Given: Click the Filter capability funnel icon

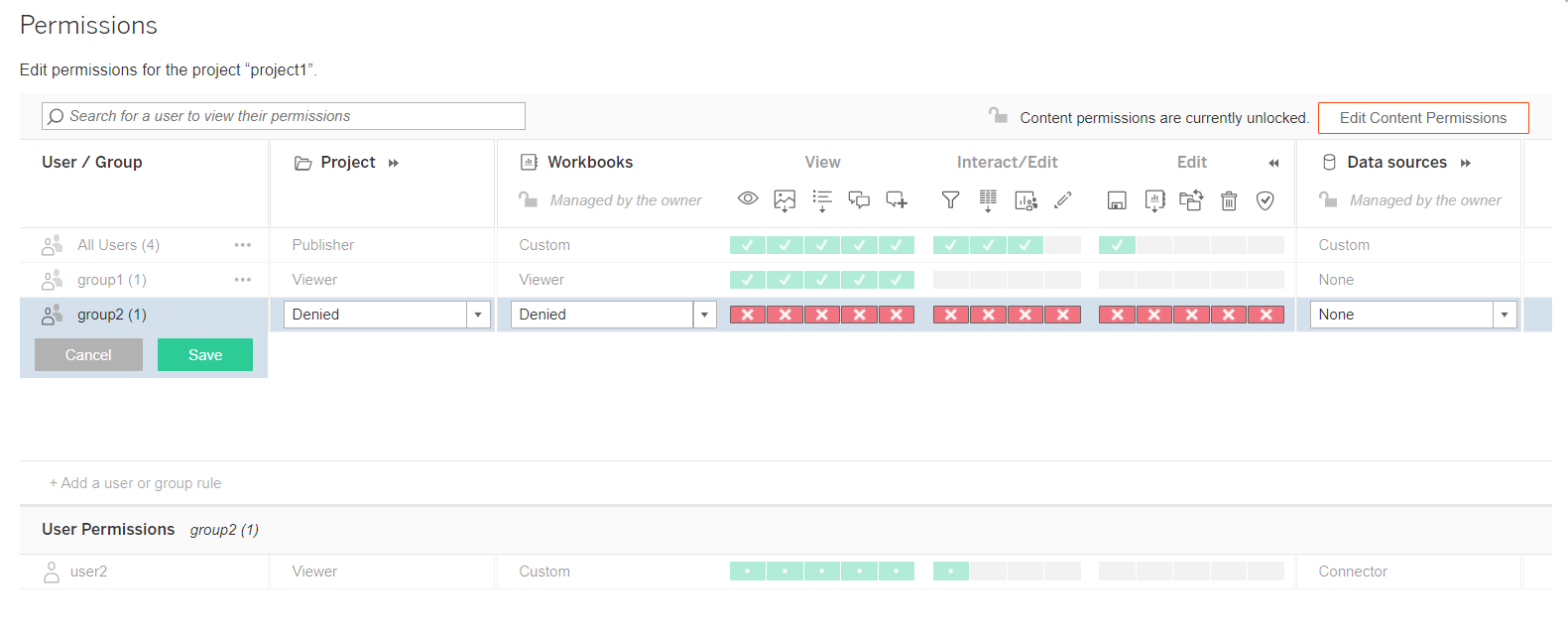Looking at the screenshot, I should click(950, 200).
